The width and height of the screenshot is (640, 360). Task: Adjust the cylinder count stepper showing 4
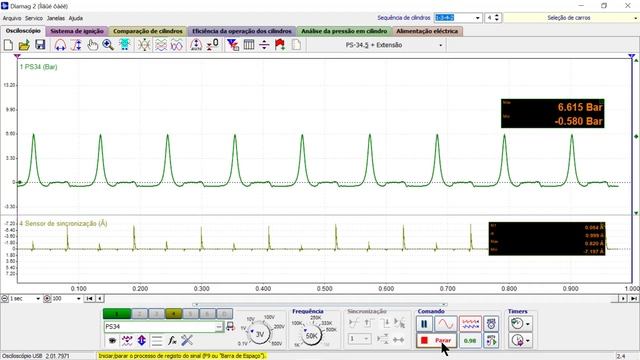coord(497,18)
